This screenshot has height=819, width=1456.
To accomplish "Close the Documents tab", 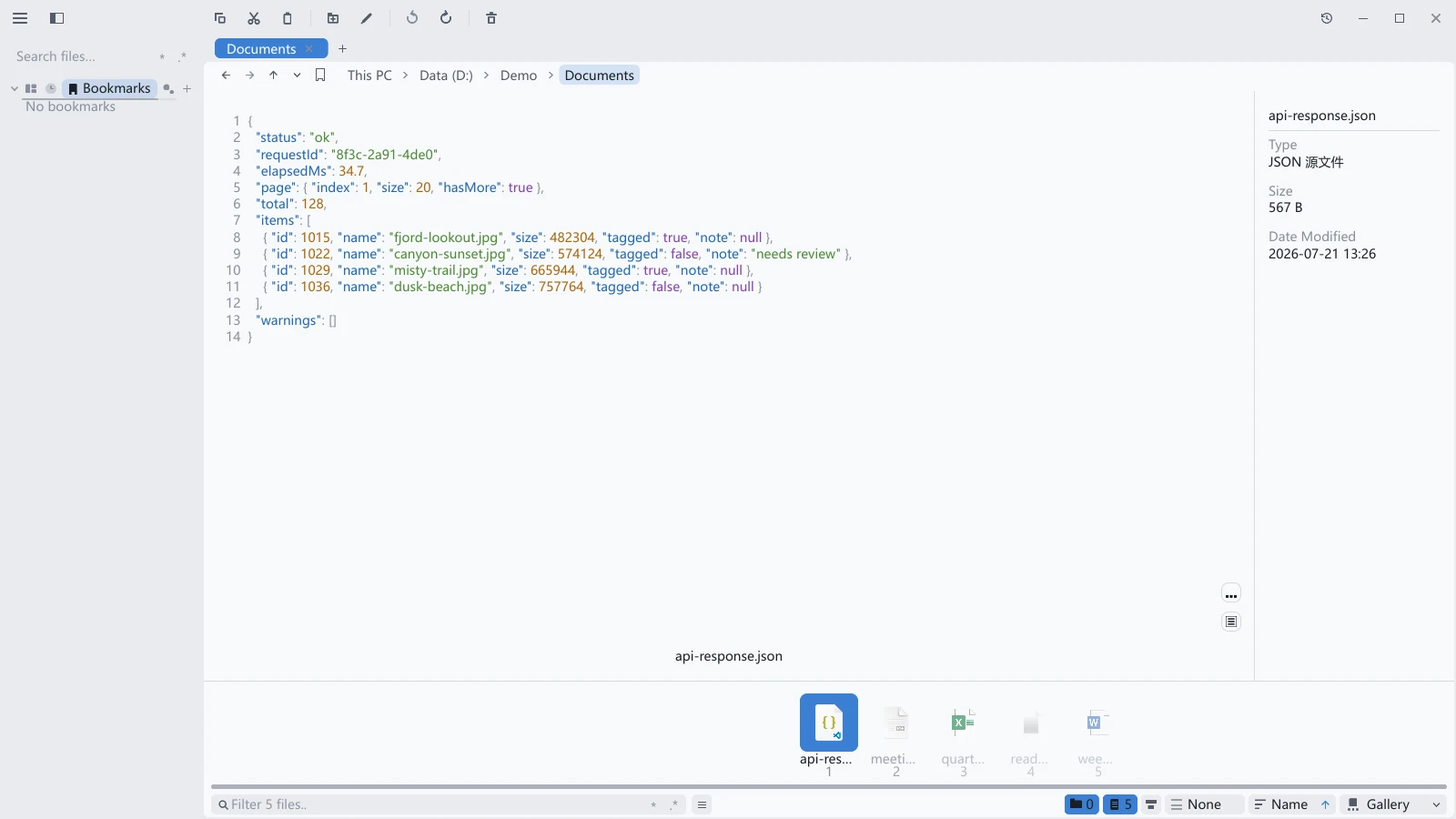I will pyautogui.click(x=309, y=49).
